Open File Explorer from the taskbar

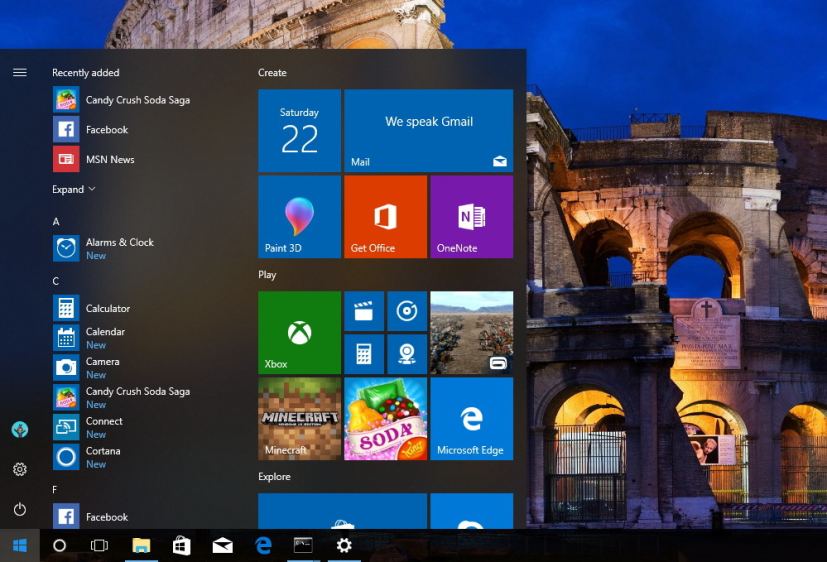[x=141, y=545]
